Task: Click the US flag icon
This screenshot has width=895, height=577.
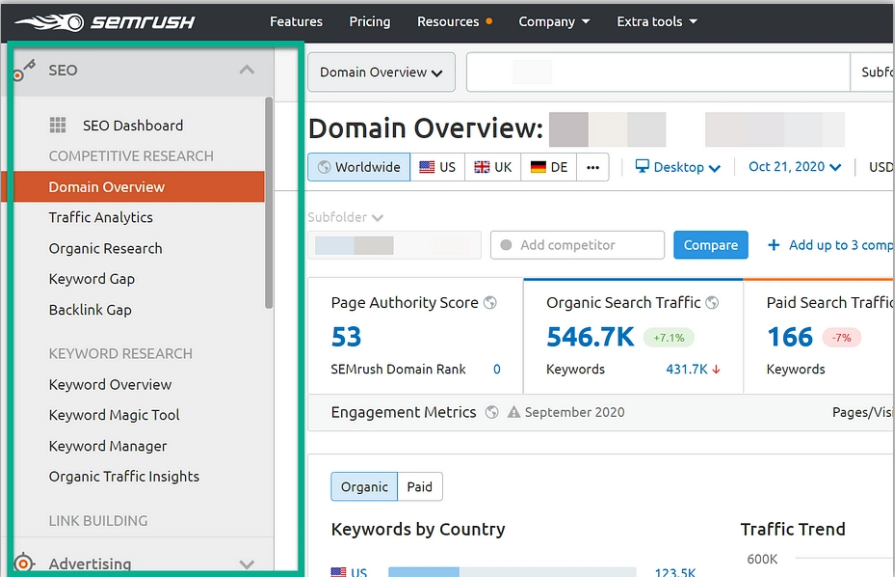Action: pos(427,167)
